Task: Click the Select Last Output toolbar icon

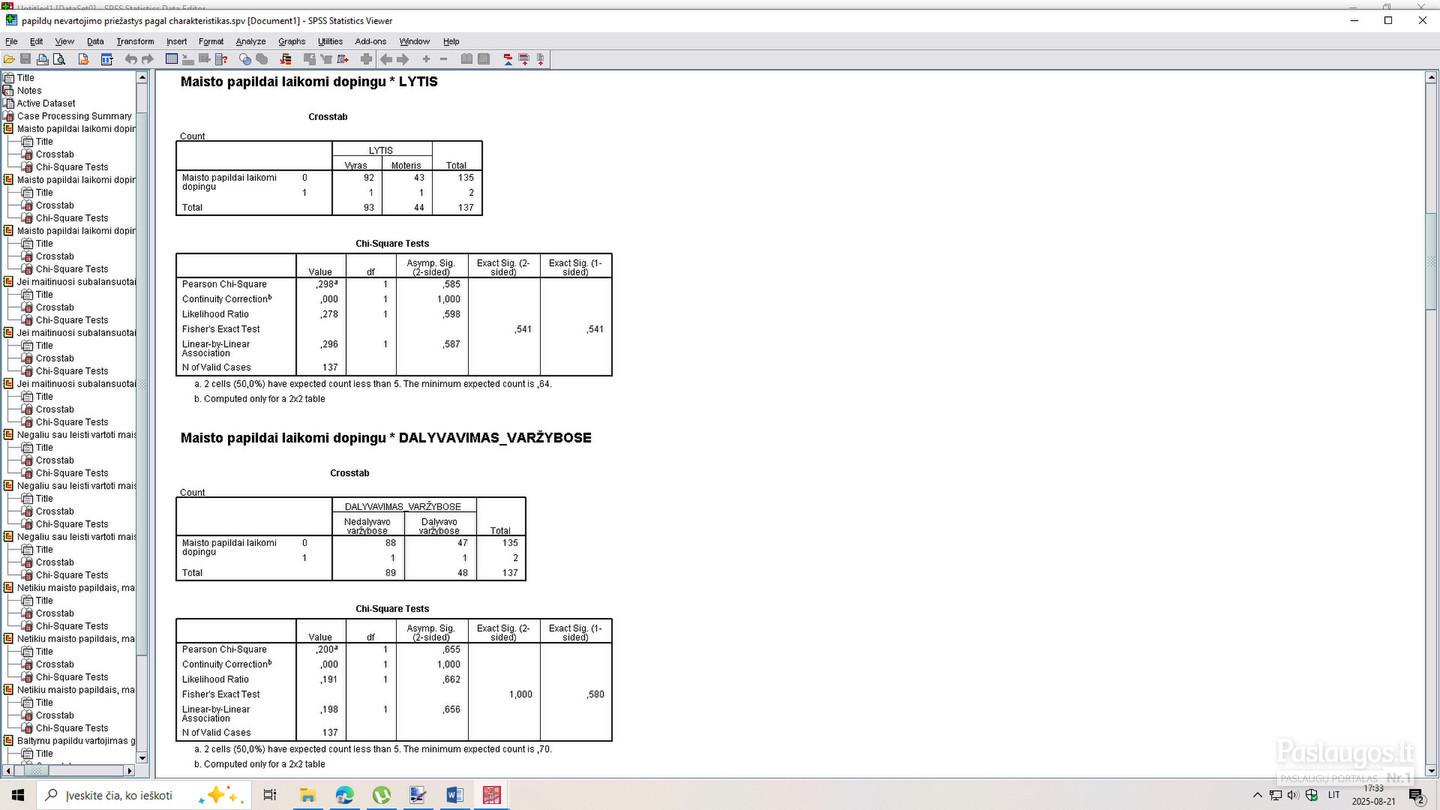Action: pyautogui.click(x=286, y=60)
